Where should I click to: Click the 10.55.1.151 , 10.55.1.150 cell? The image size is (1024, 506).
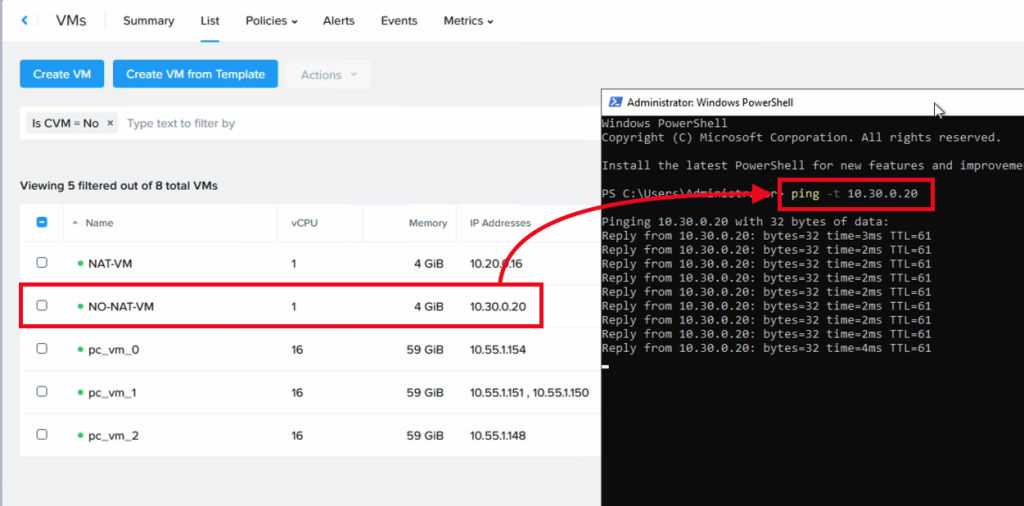point(530,393)
